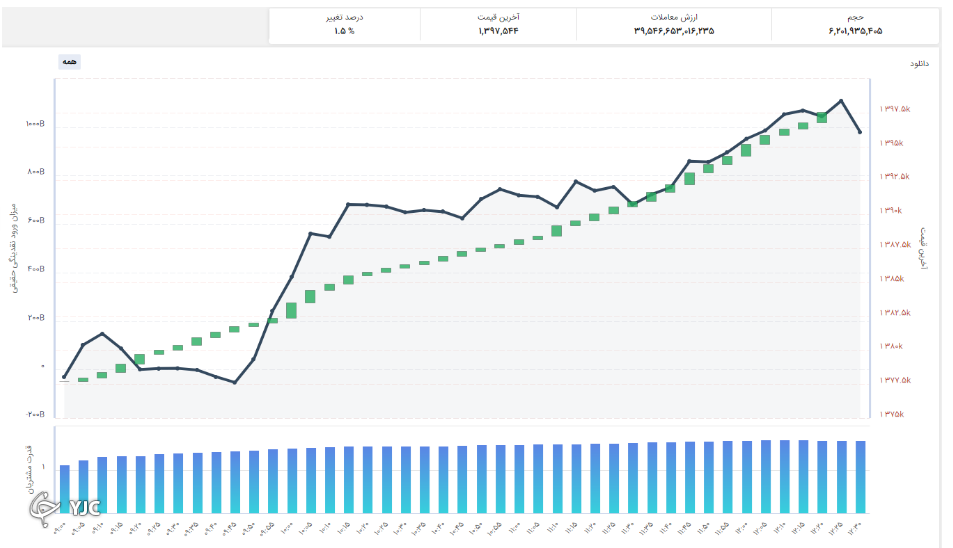
Task: Click the tall green candle near 10:00
Action: click(291, 310)
